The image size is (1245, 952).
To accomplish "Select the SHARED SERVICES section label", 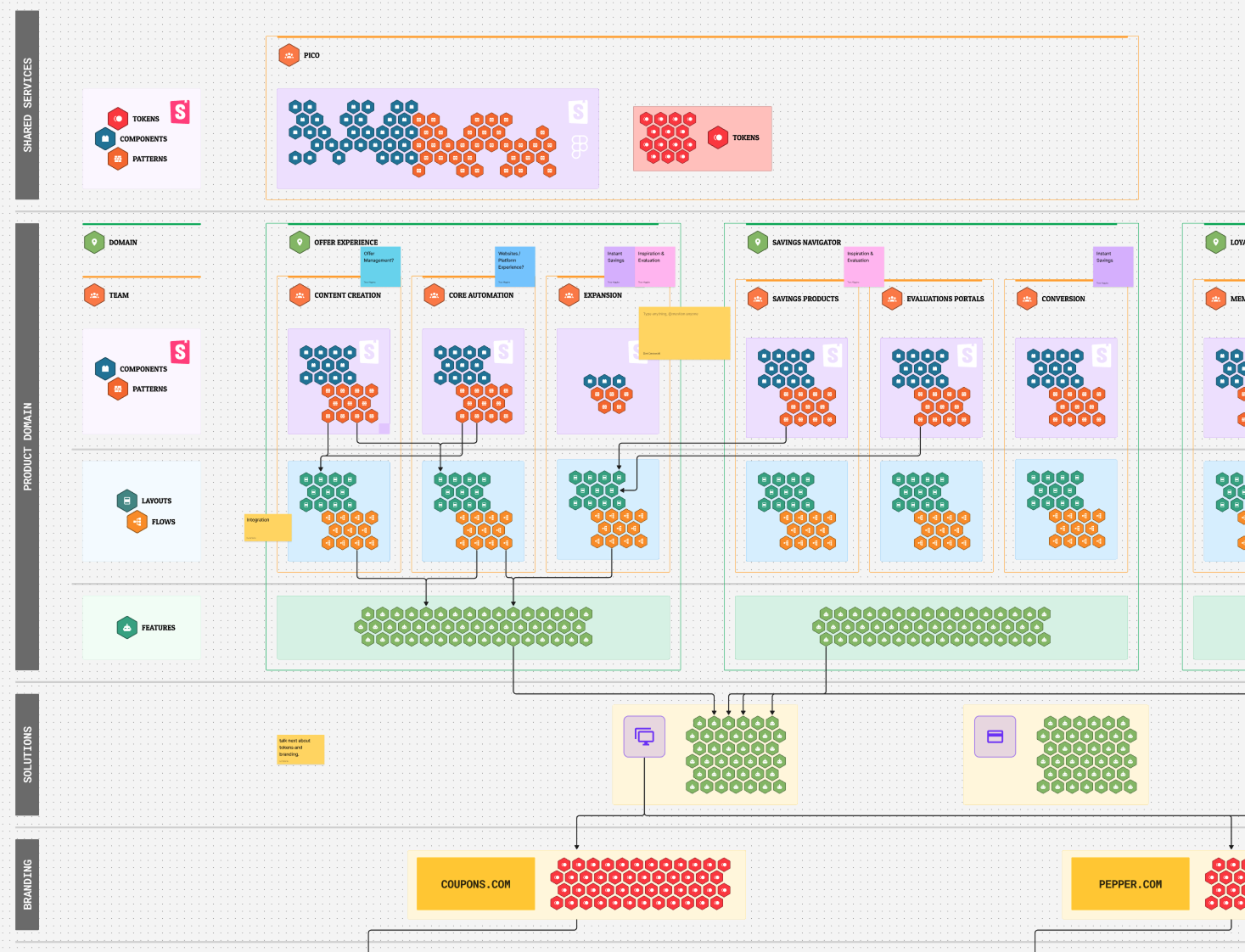I will (x=27, y=105).
